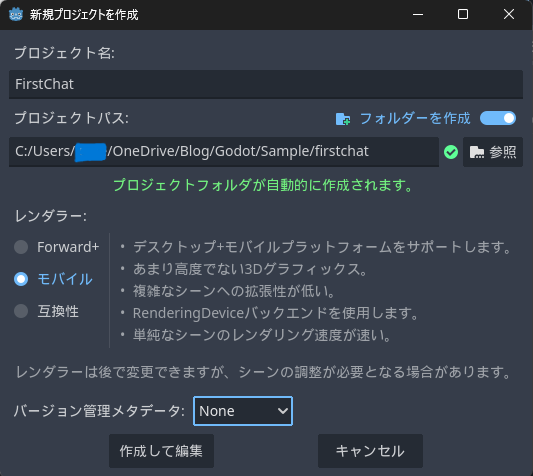The height and width of the screenshot is (476, 533).
Task: Minimize the 新規プロジェクトを作成 window
Action: (x=418, y=14)
